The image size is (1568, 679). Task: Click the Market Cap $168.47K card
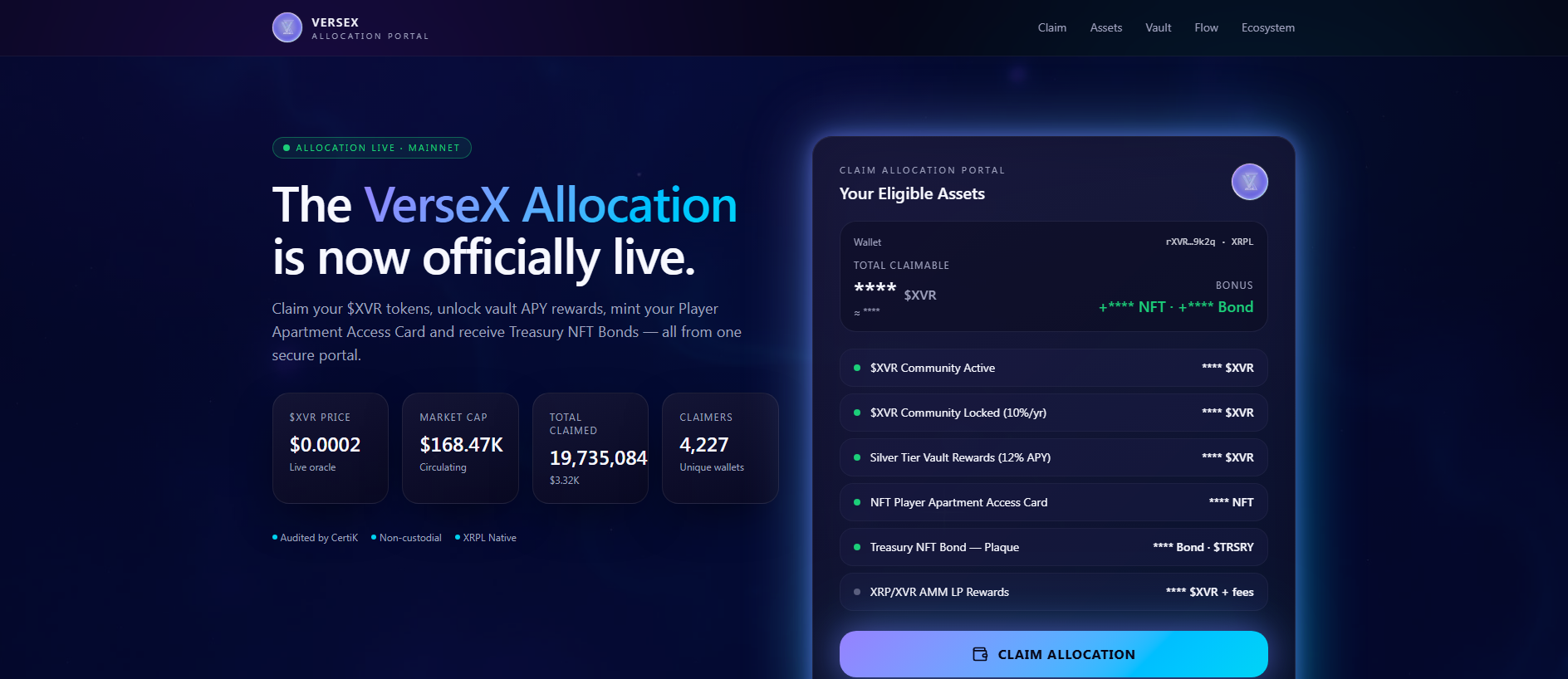point(460,448)
